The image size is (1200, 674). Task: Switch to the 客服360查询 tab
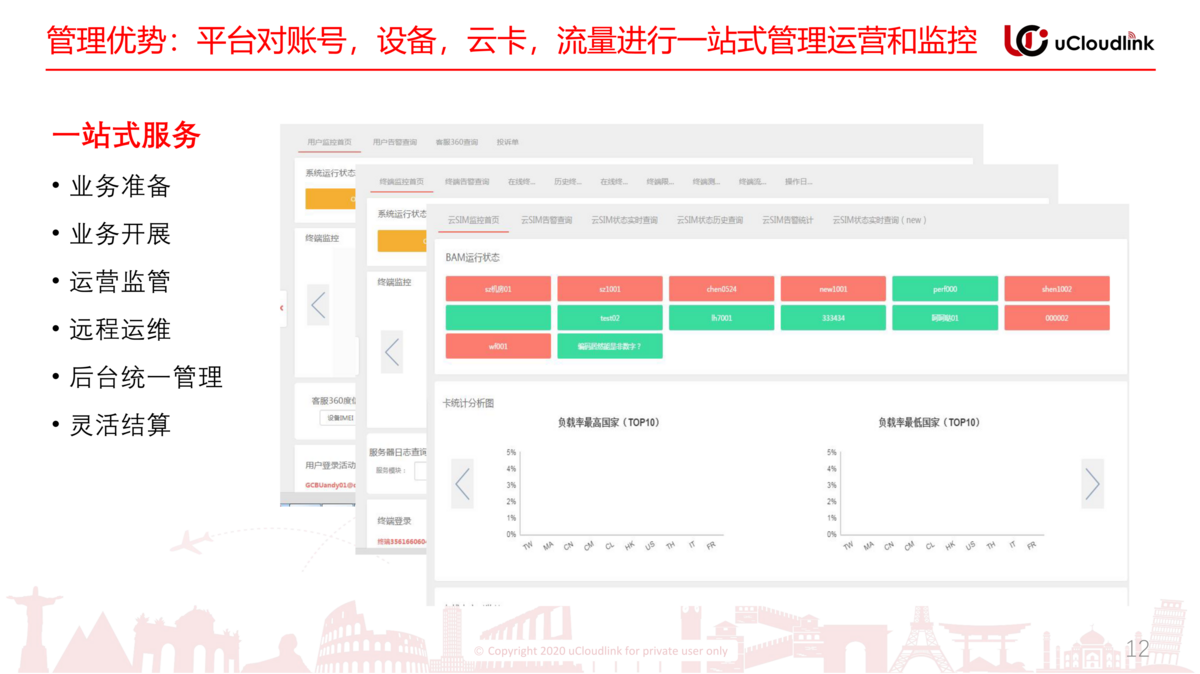click(x=456, y=143)
